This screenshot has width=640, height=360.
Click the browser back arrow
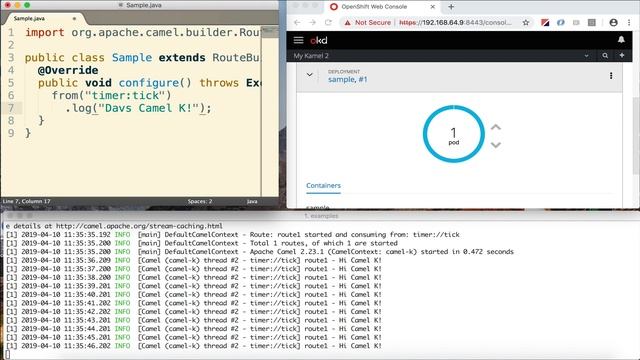[x=297, y=22]
